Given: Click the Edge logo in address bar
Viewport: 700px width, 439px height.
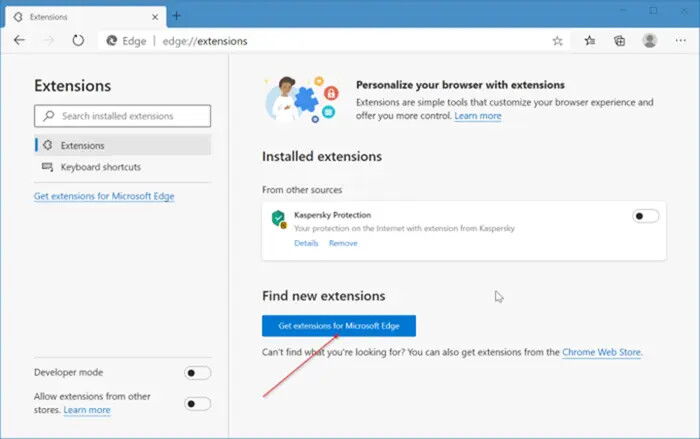Looking at the screenshot, I should 112,41.
